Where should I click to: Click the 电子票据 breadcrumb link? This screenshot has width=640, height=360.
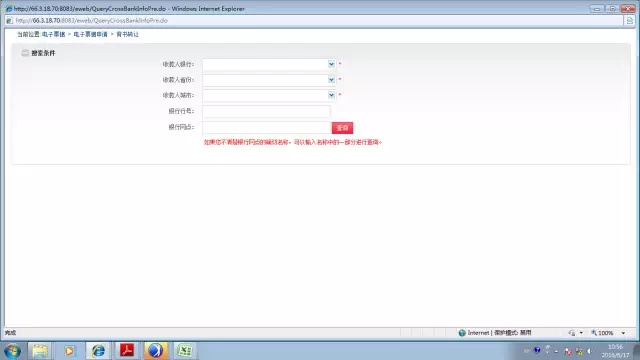pyautogui.click(x=53, y=34)
